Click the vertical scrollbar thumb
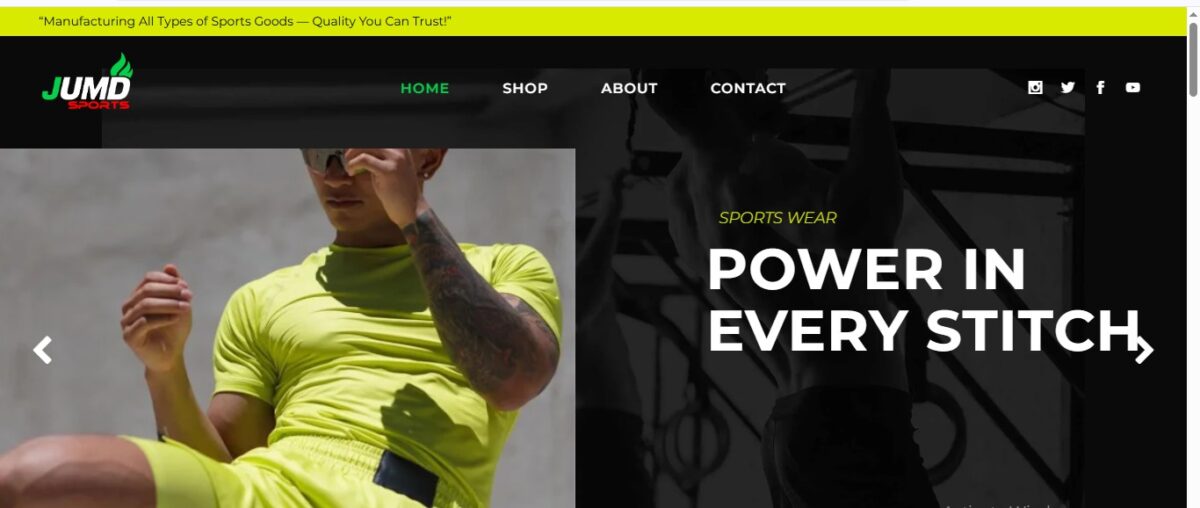Viewport: 1200px width, 508px height. click(1192, 58)
